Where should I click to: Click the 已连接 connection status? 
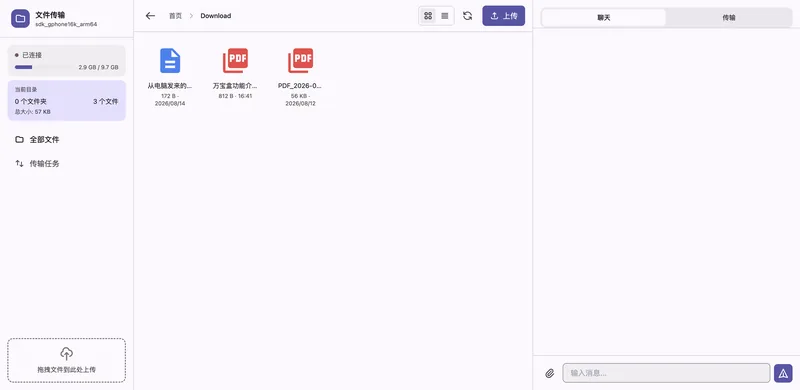coord(29,55)
